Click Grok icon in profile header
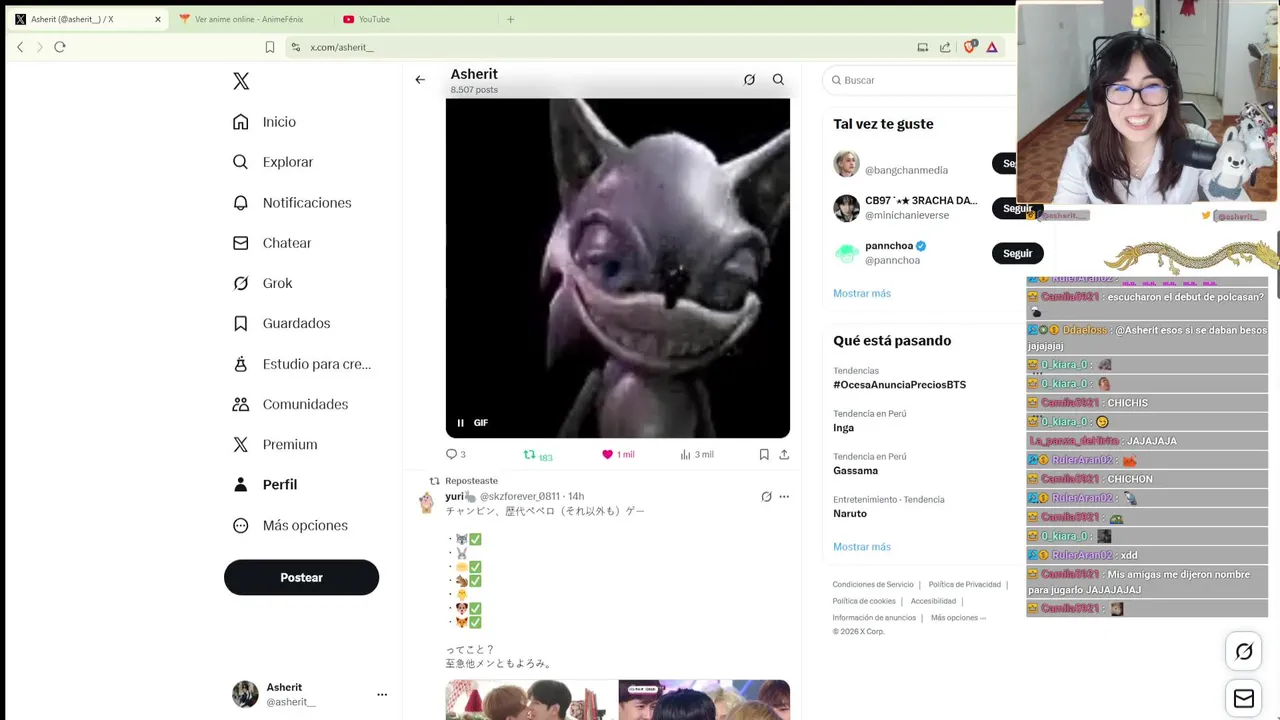The height and width of the screenshot is (720, 1280). (x=749, y=80)
